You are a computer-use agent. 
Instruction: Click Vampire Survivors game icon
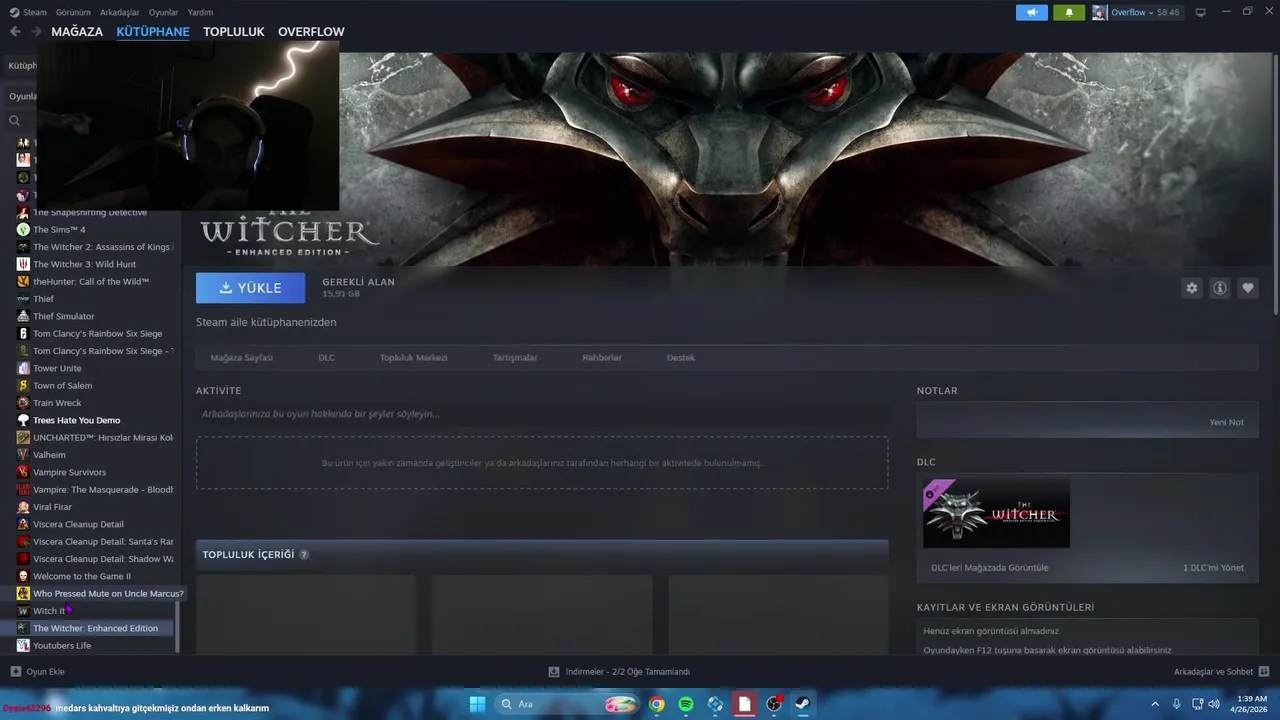[23, 472]
